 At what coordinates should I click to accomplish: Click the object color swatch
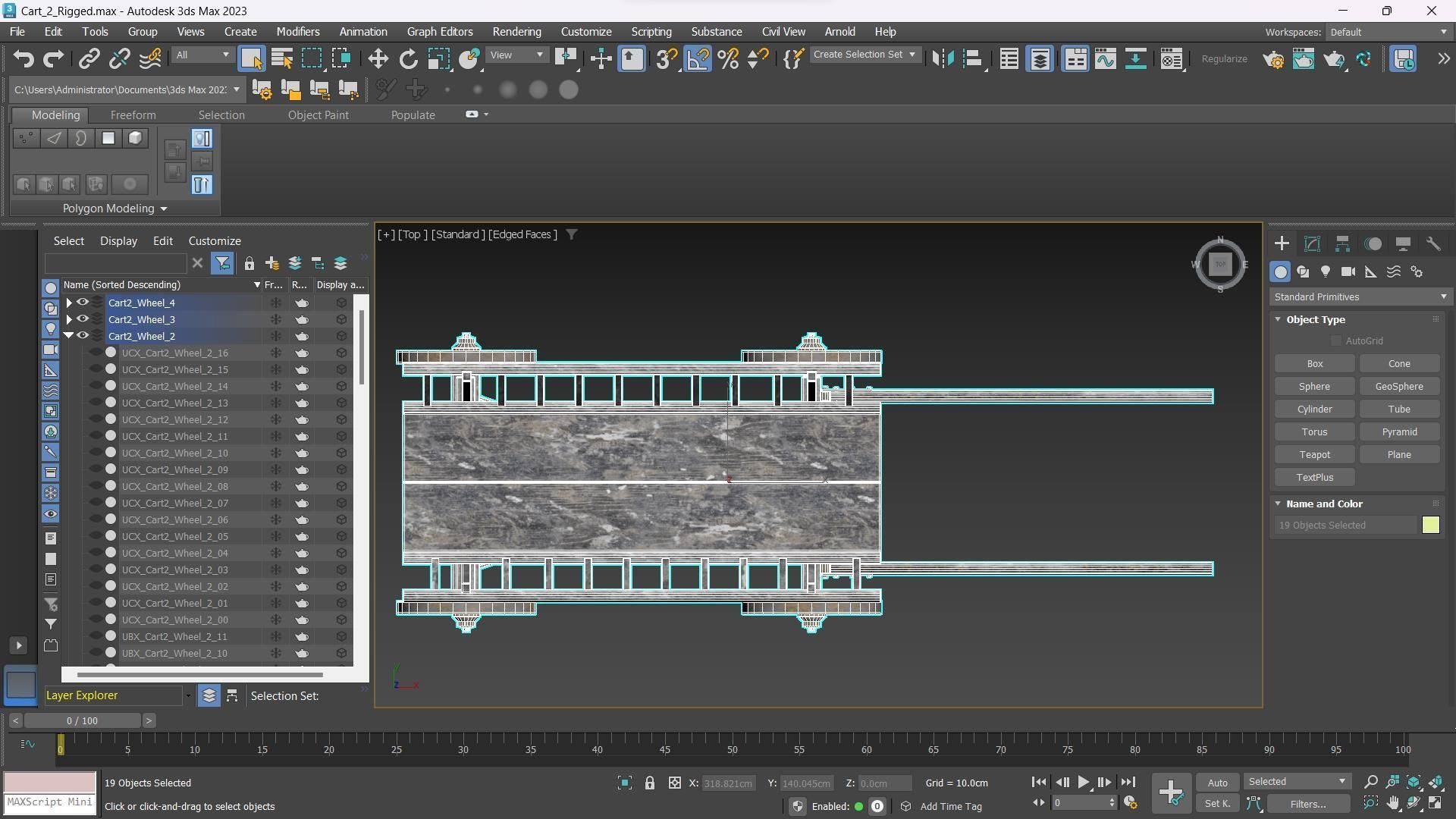coord(1430,526)
